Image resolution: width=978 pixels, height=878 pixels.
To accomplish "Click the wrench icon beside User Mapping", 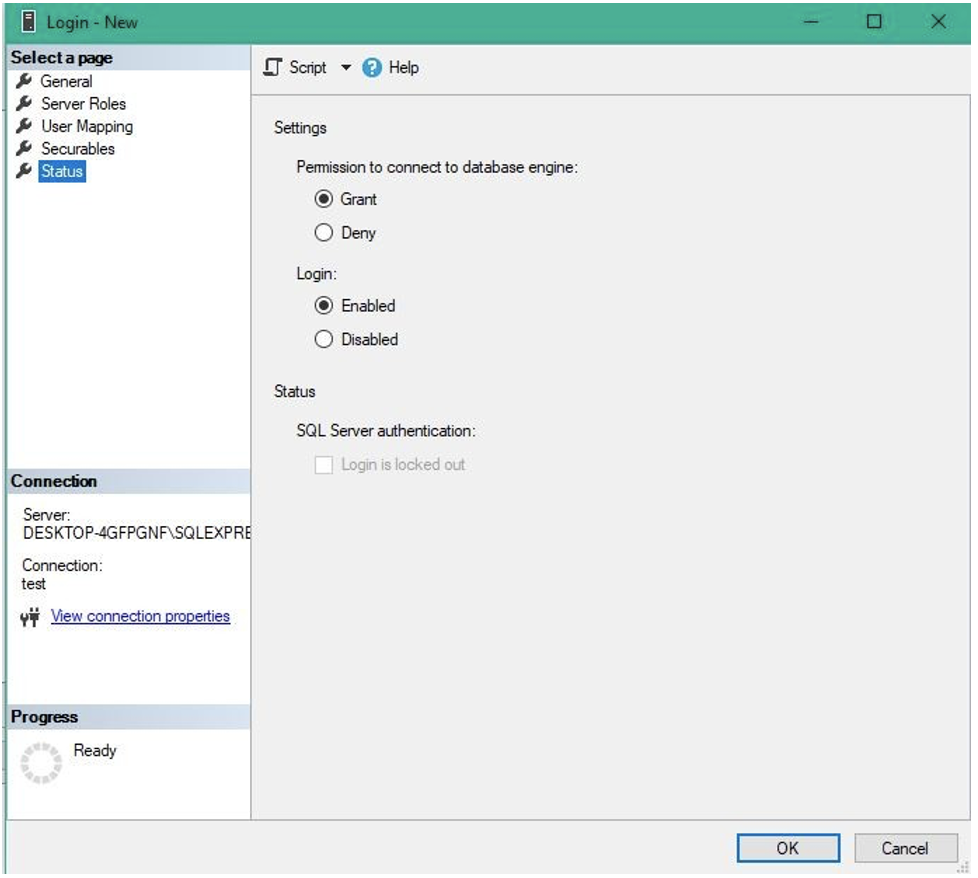I will 25,126.
